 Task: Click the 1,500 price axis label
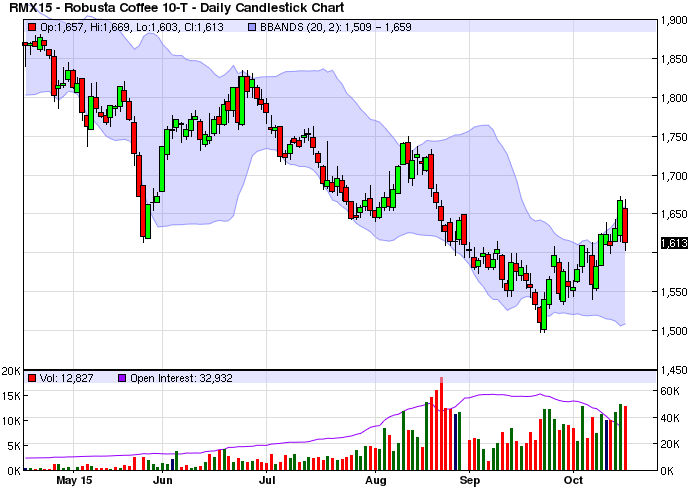tap(675, 331)
